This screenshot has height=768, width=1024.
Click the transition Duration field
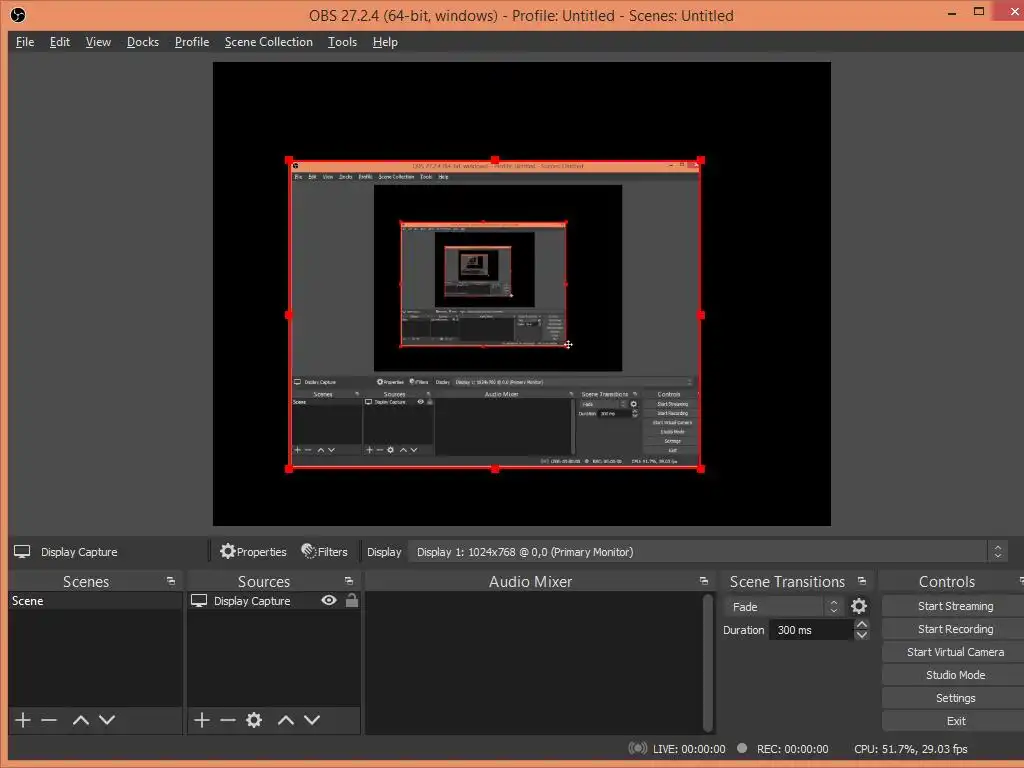[x=812, y=630]
